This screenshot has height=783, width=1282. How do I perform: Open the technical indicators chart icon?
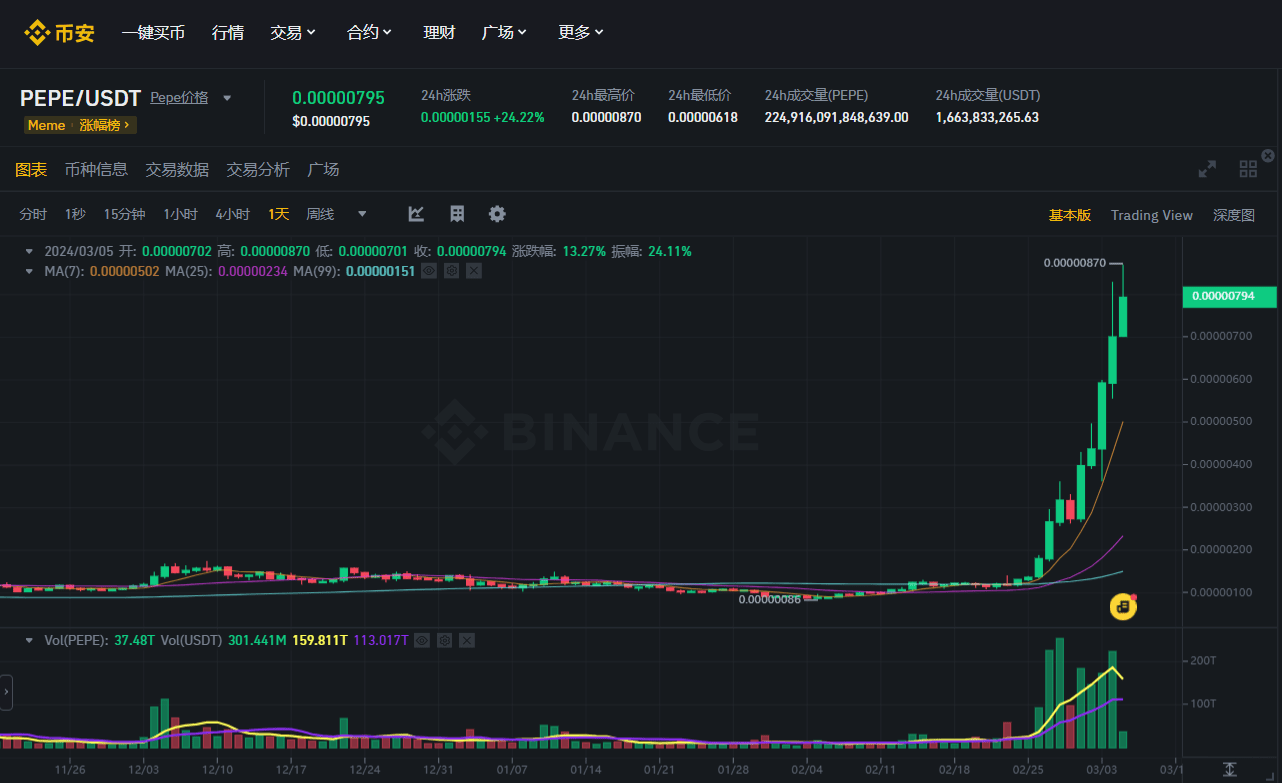[417, 214]
